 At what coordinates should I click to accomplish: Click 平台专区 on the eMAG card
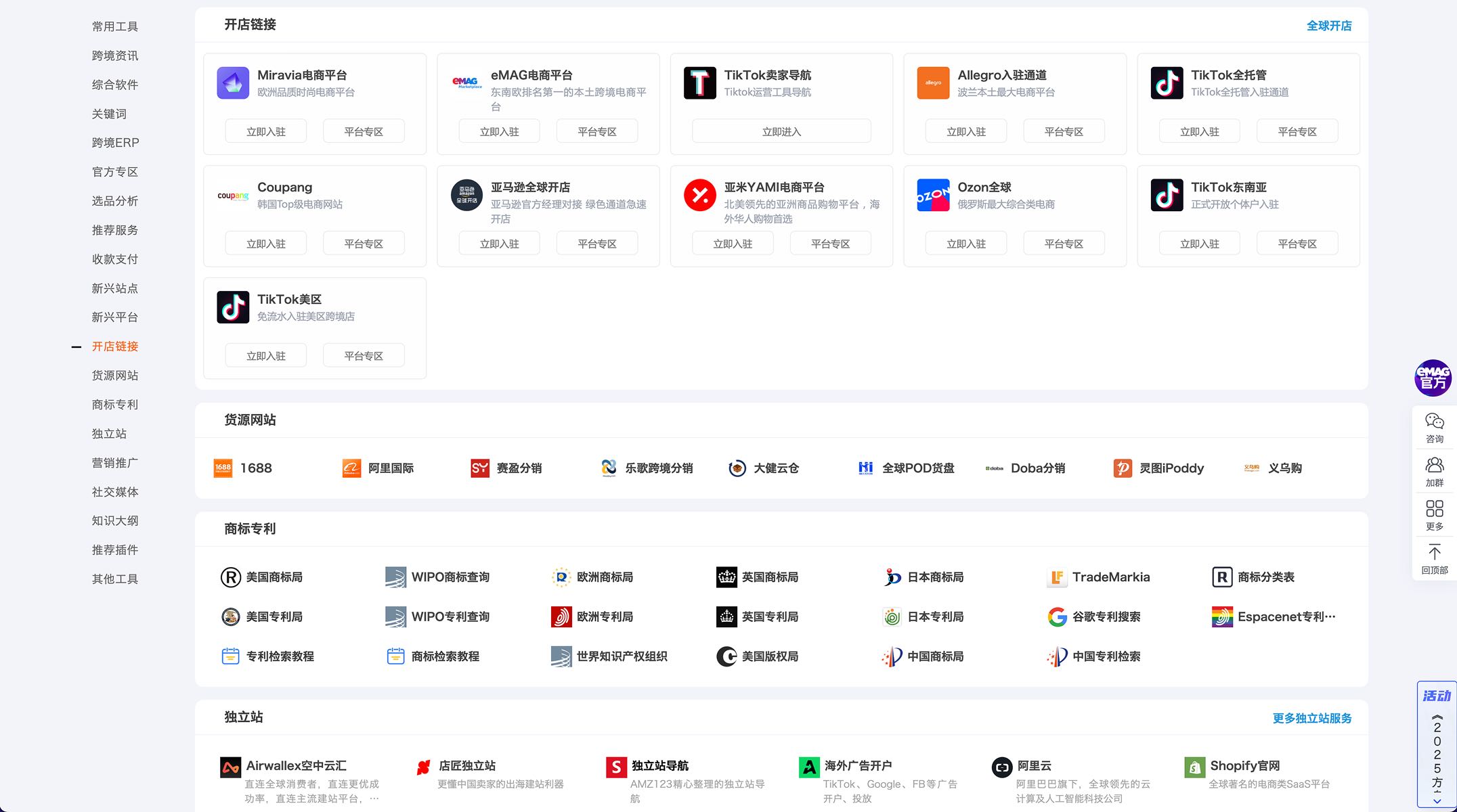(x=597, y=131)
